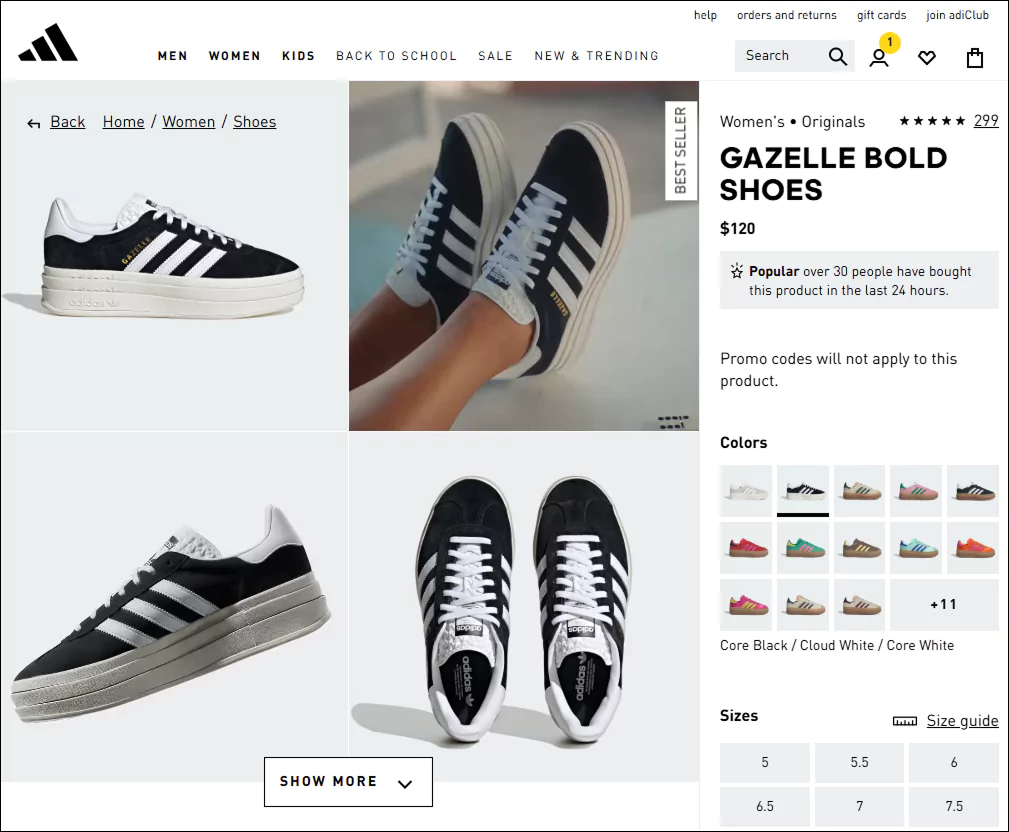Open the BACK TO SCHOOL menu
This screenshot has height=832, width=1009.
(396, 56)
